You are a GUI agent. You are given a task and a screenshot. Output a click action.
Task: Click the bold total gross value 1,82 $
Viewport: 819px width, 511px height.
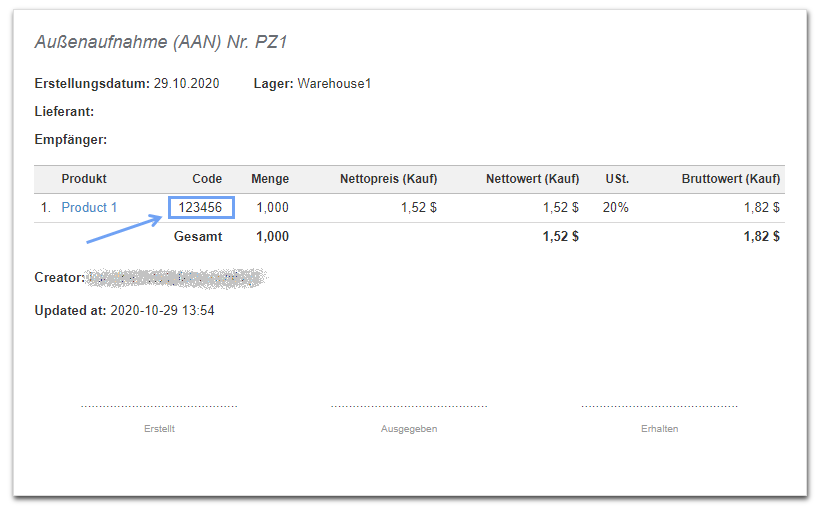click(762, 236)
